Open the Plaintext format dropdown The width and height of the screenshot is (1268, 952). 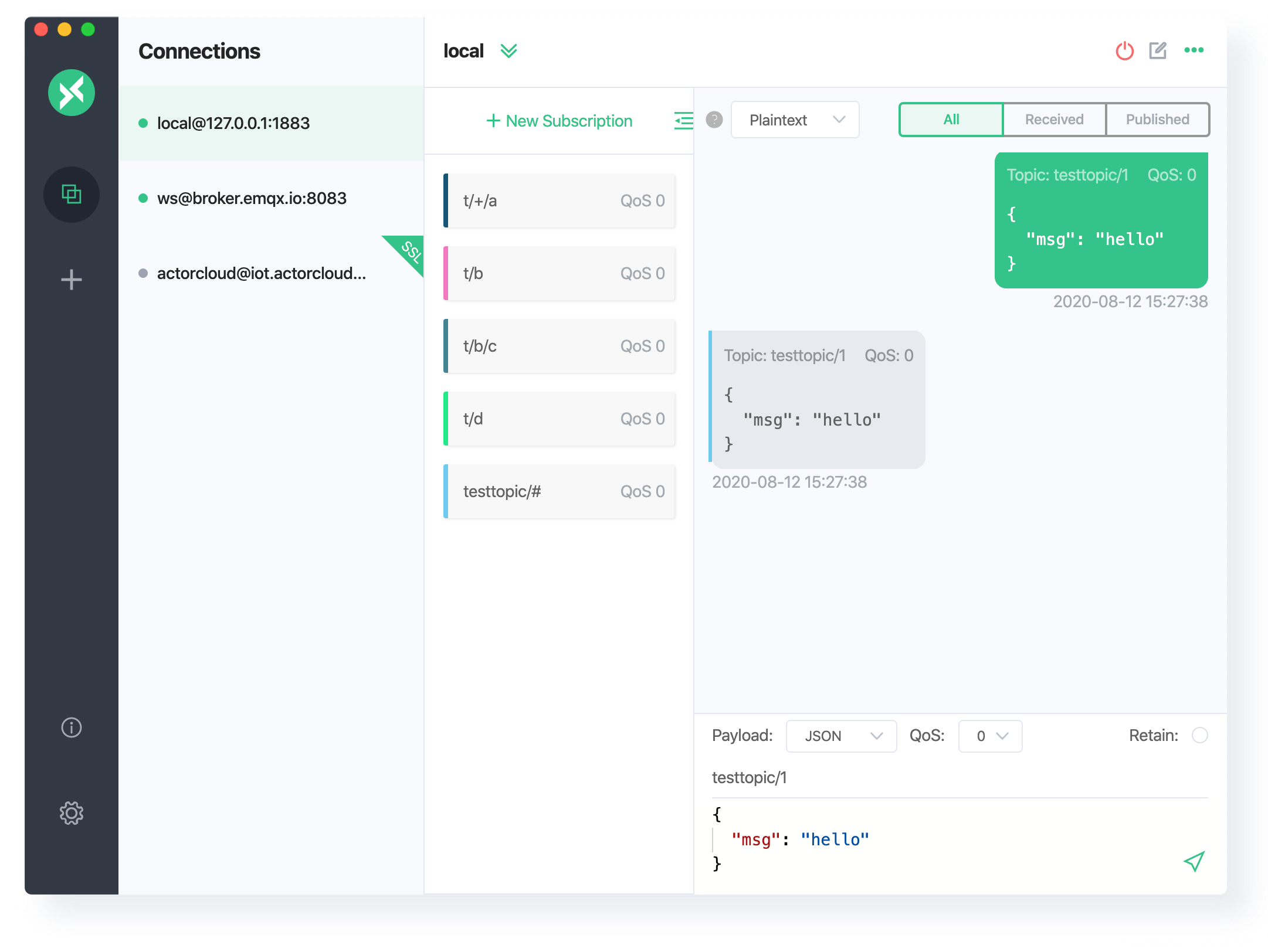point(794,119)
